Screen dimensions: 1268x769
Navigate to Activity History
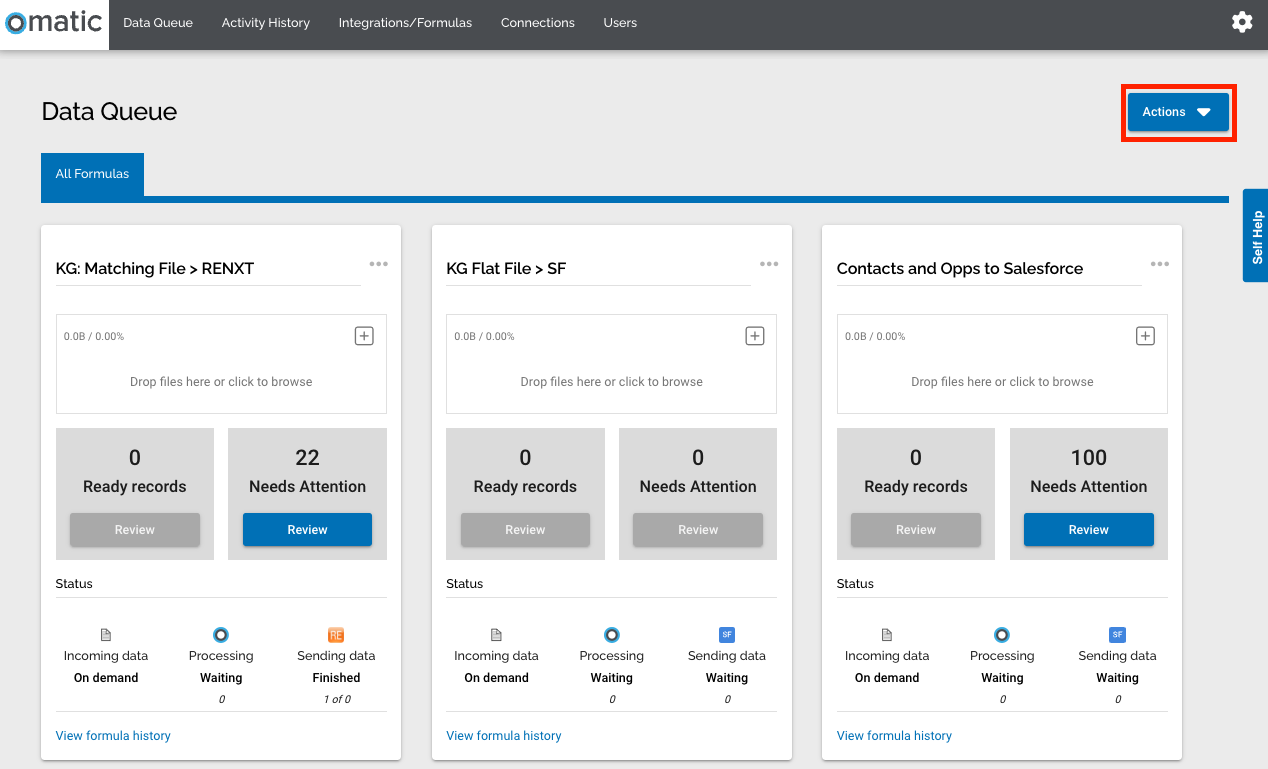click(265, 22)
